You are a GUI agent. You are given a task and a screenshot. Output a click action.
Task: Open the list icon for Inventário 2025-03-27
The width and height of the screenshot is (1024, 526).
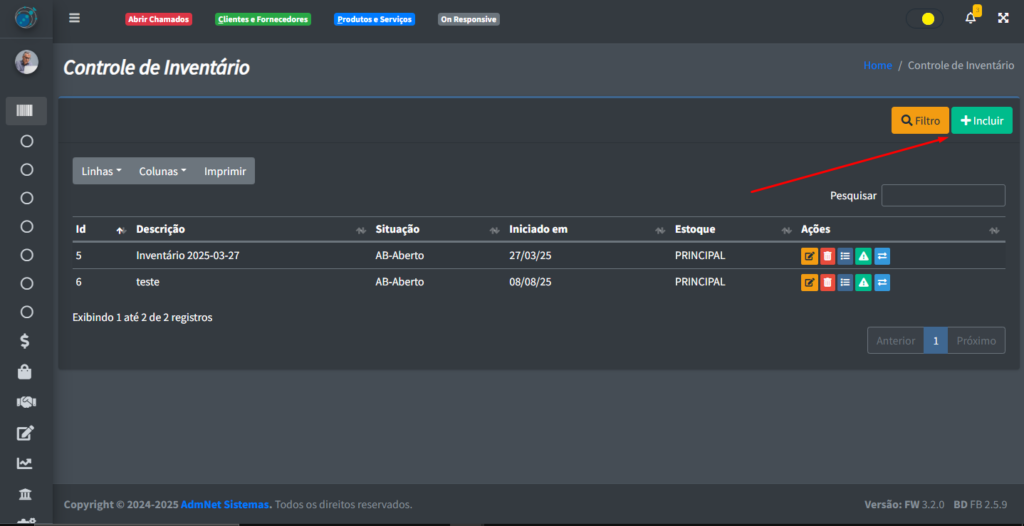coord(845,256)
